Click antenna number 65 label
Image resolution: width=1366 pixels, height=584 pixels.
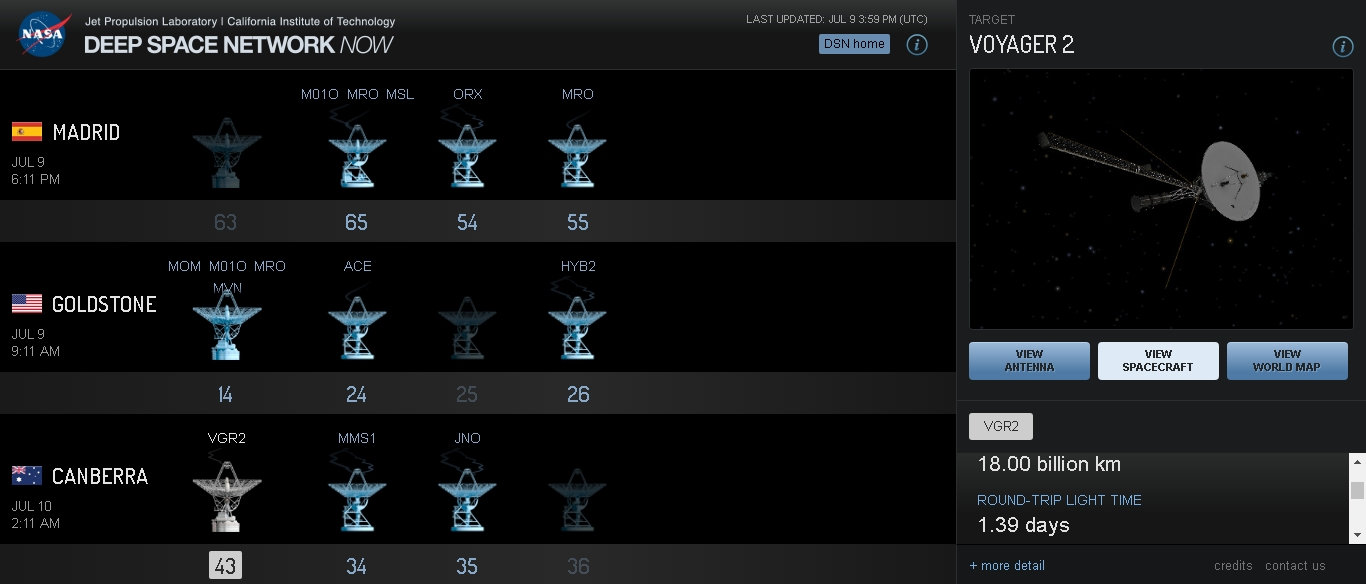[x=357, y=222]
